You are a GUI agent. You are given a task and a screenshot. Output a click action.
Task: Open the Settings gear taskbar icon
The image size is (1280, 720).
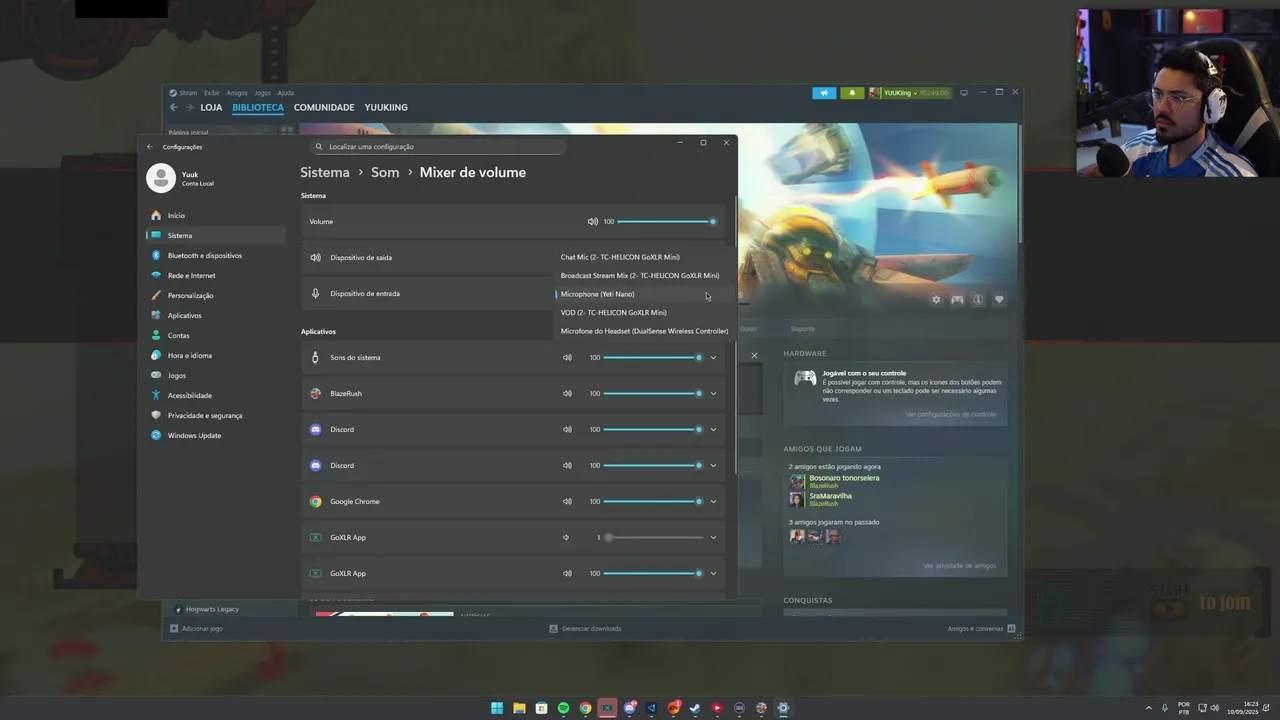783,708
